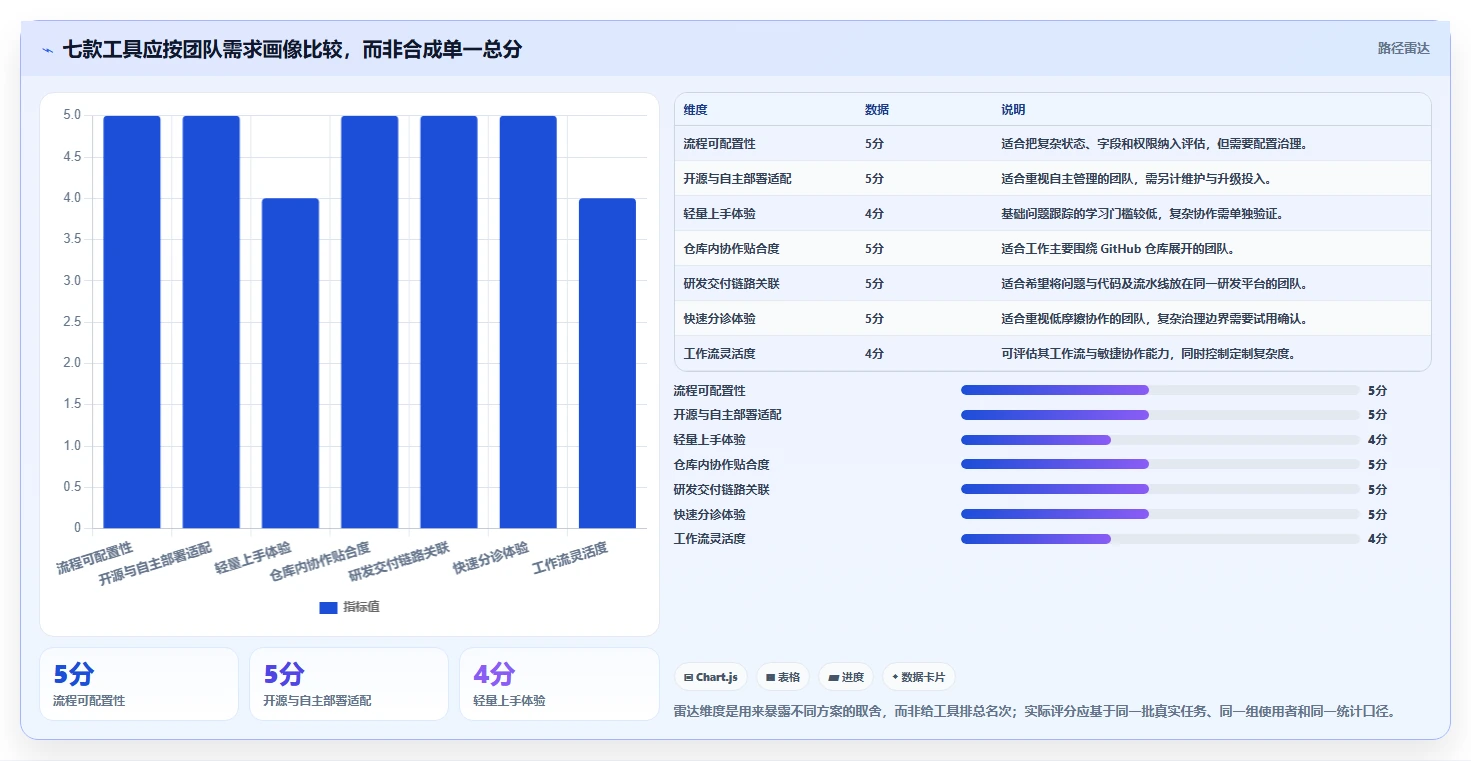
Task: Open the 5分 开源与自主部署适配 data card
Action: coord(349,684)
